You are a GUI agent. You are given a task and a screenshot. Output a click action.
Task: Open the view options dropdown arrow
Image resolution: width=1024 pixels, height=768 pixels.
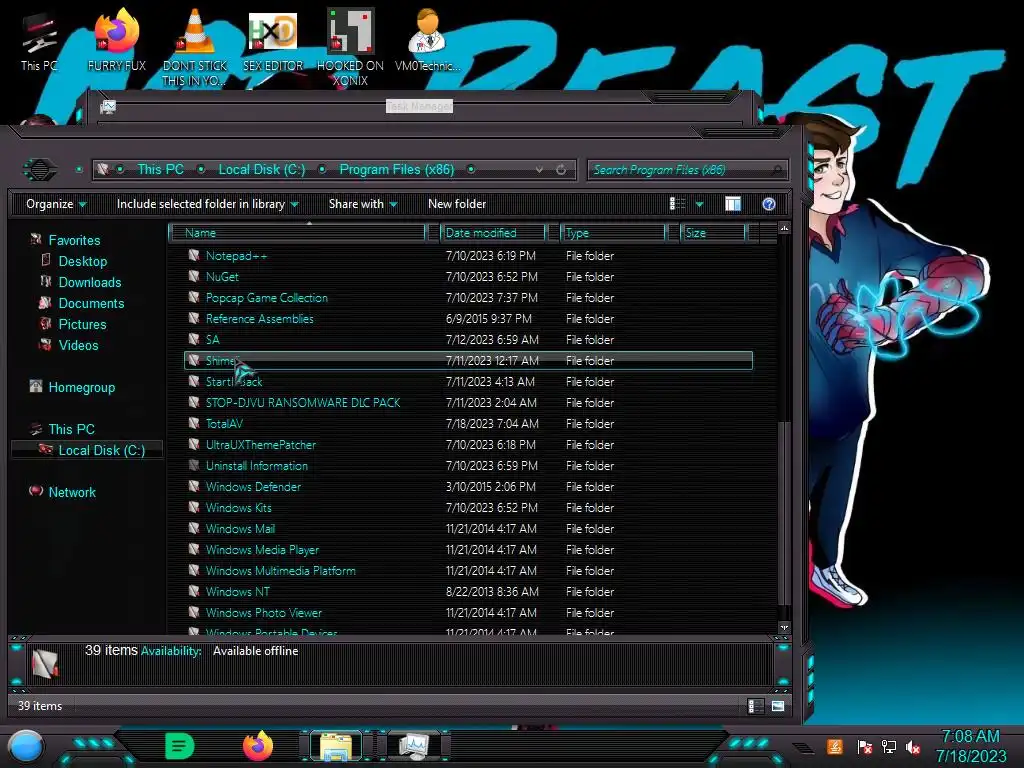699,204
